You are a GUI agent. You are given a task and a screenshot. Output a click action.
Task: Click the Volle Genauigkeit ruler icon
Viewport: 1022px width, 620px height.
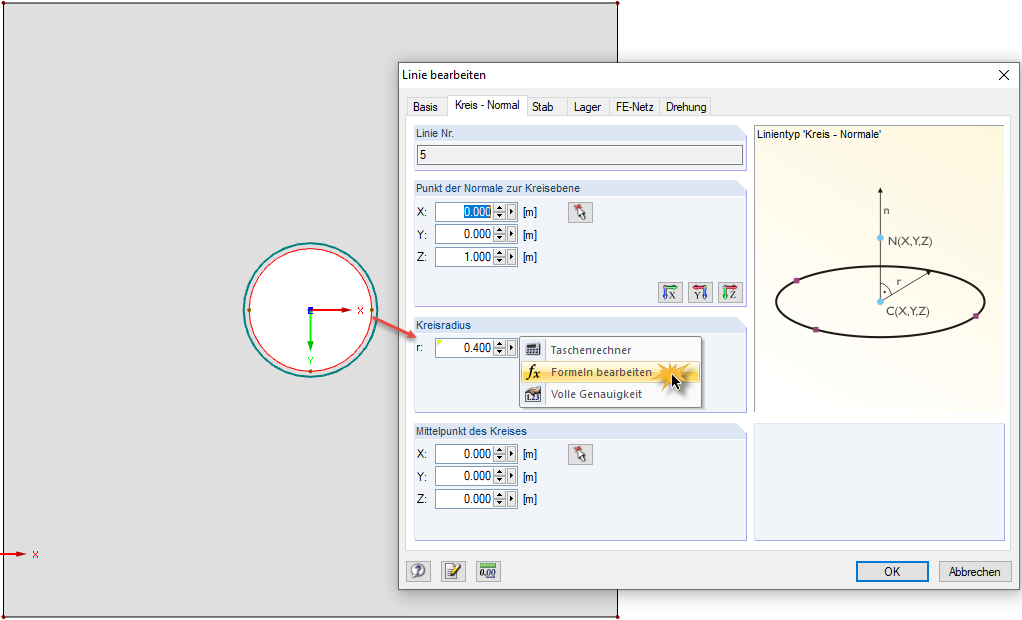[534, 394]
